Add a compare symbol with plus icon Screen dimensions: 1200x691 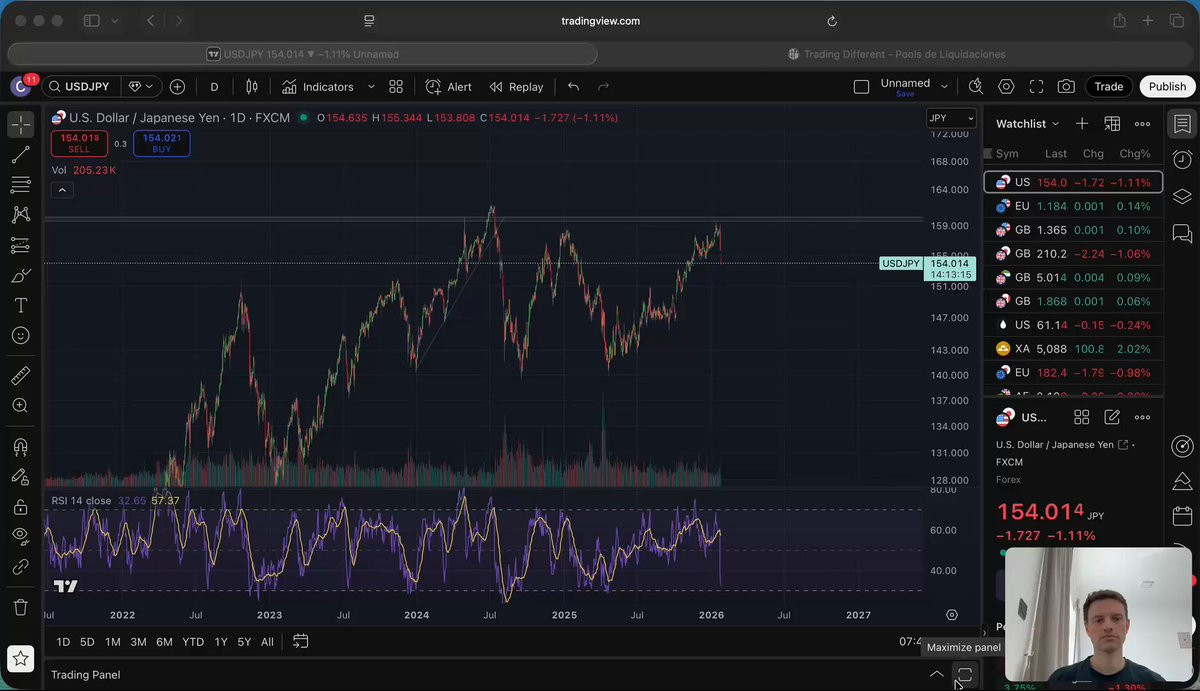[x=177, y=87]
